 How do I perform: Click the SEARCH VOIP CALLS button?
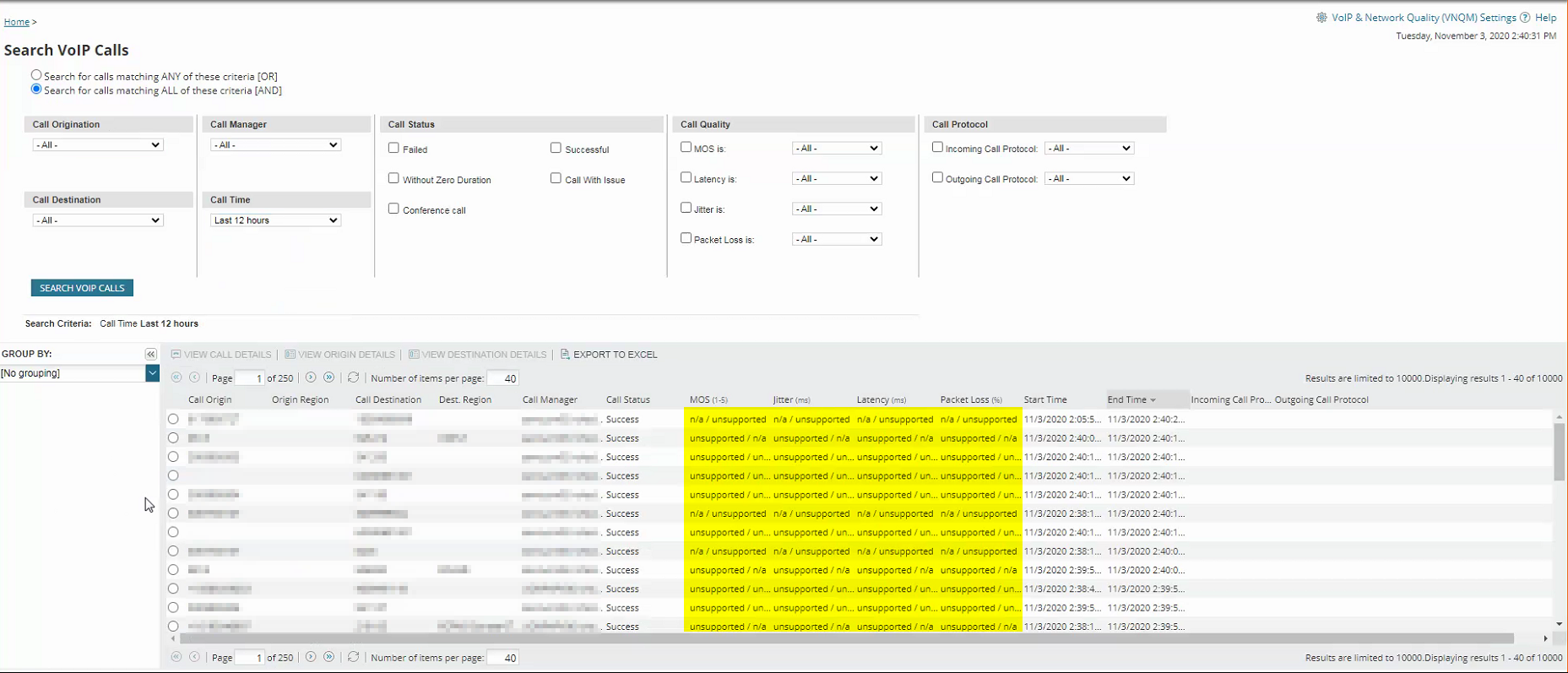click(x=82, y=288)
